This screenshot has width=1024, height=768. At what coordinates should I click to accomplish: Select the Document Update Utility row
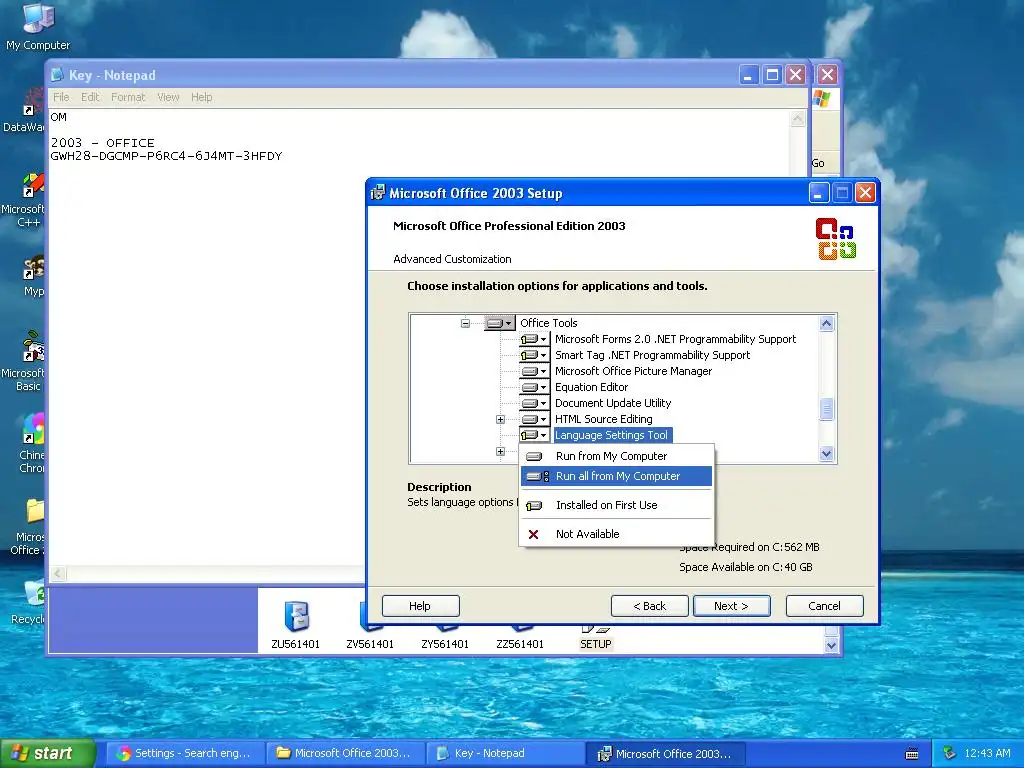[613, 403]
